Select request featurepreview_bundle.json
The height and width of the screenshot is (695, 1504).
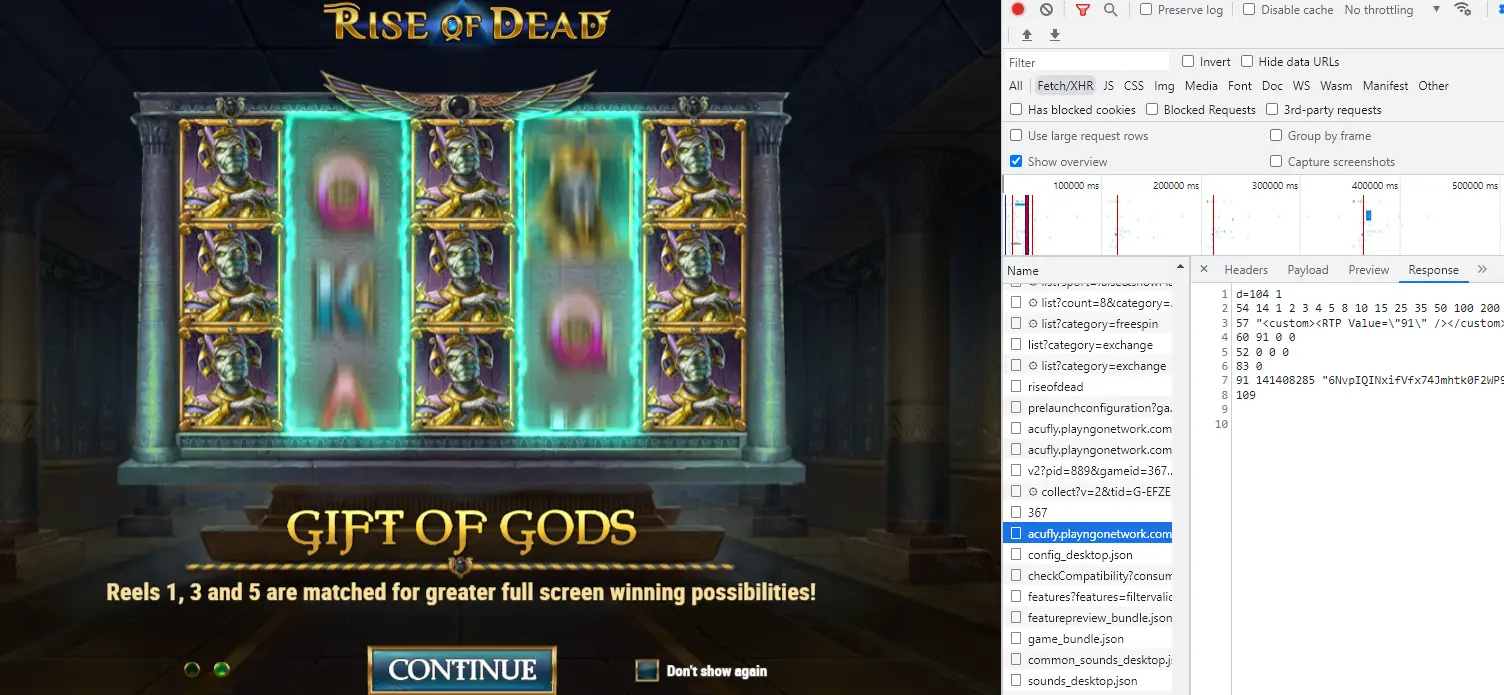click(x=1088, y=618)
